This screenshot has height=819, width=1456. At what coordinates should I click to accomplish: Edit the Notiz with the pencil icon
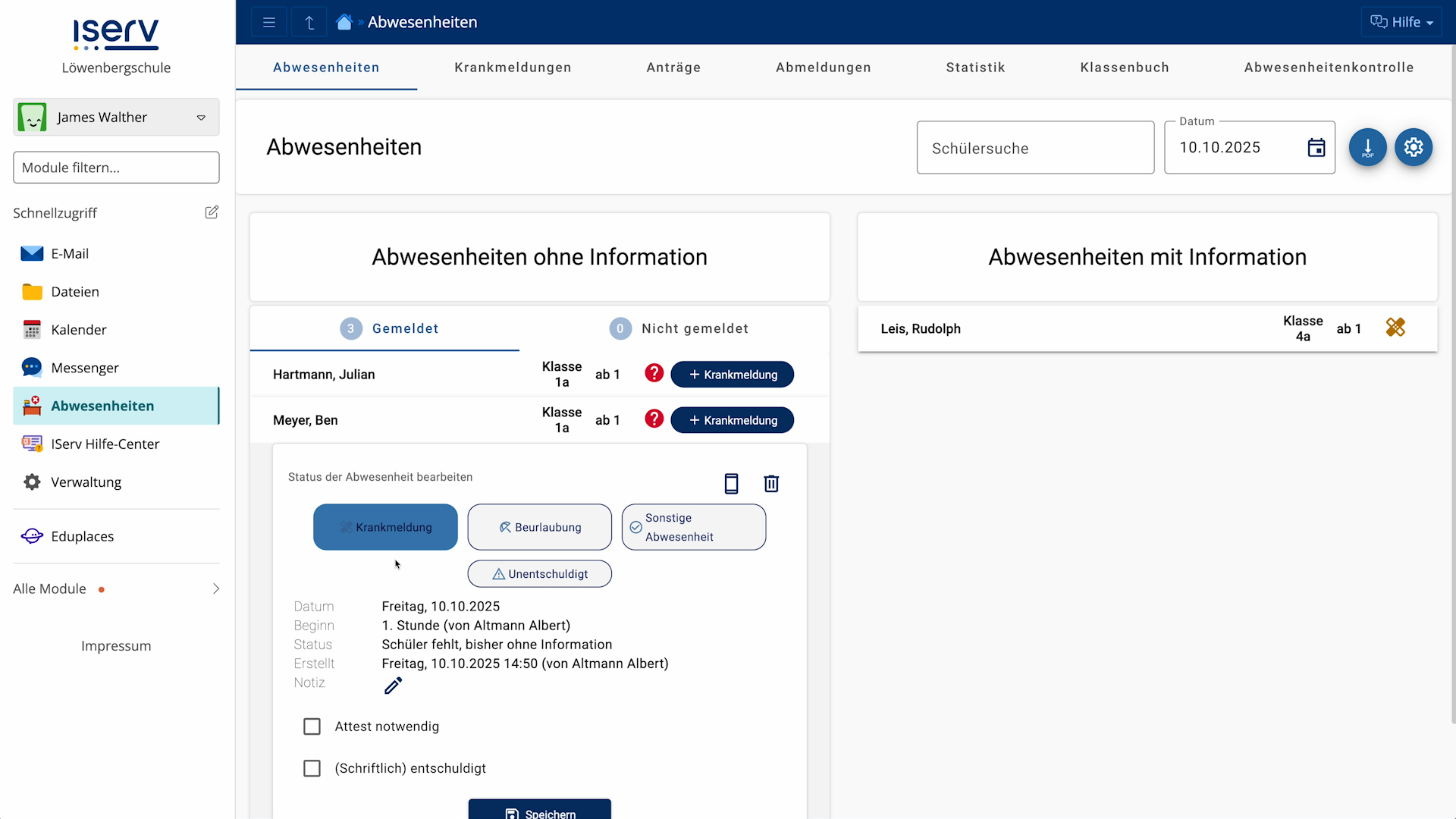click(393, 685)
